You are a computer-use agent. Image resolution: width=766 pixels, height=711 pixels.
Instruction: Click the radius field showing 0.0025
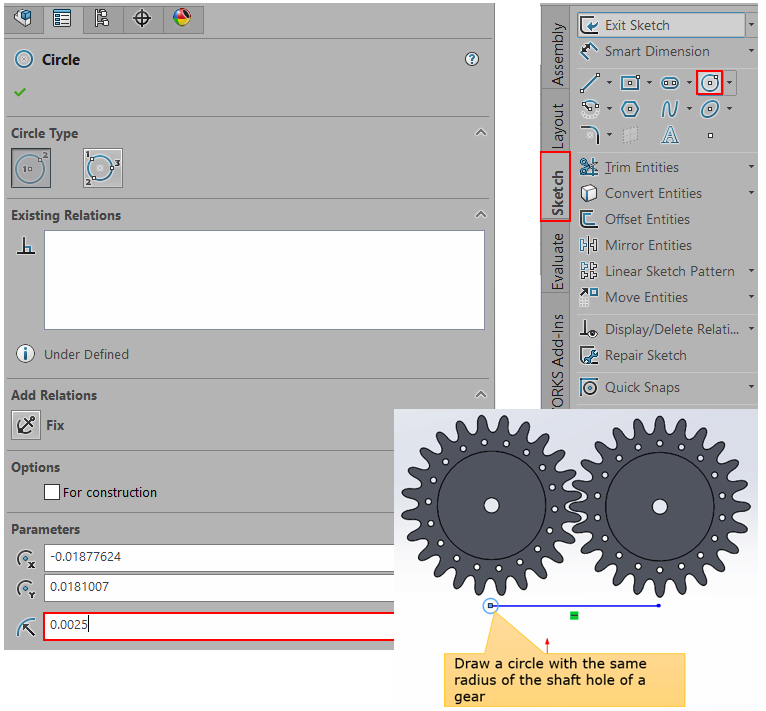coord(219,626)
